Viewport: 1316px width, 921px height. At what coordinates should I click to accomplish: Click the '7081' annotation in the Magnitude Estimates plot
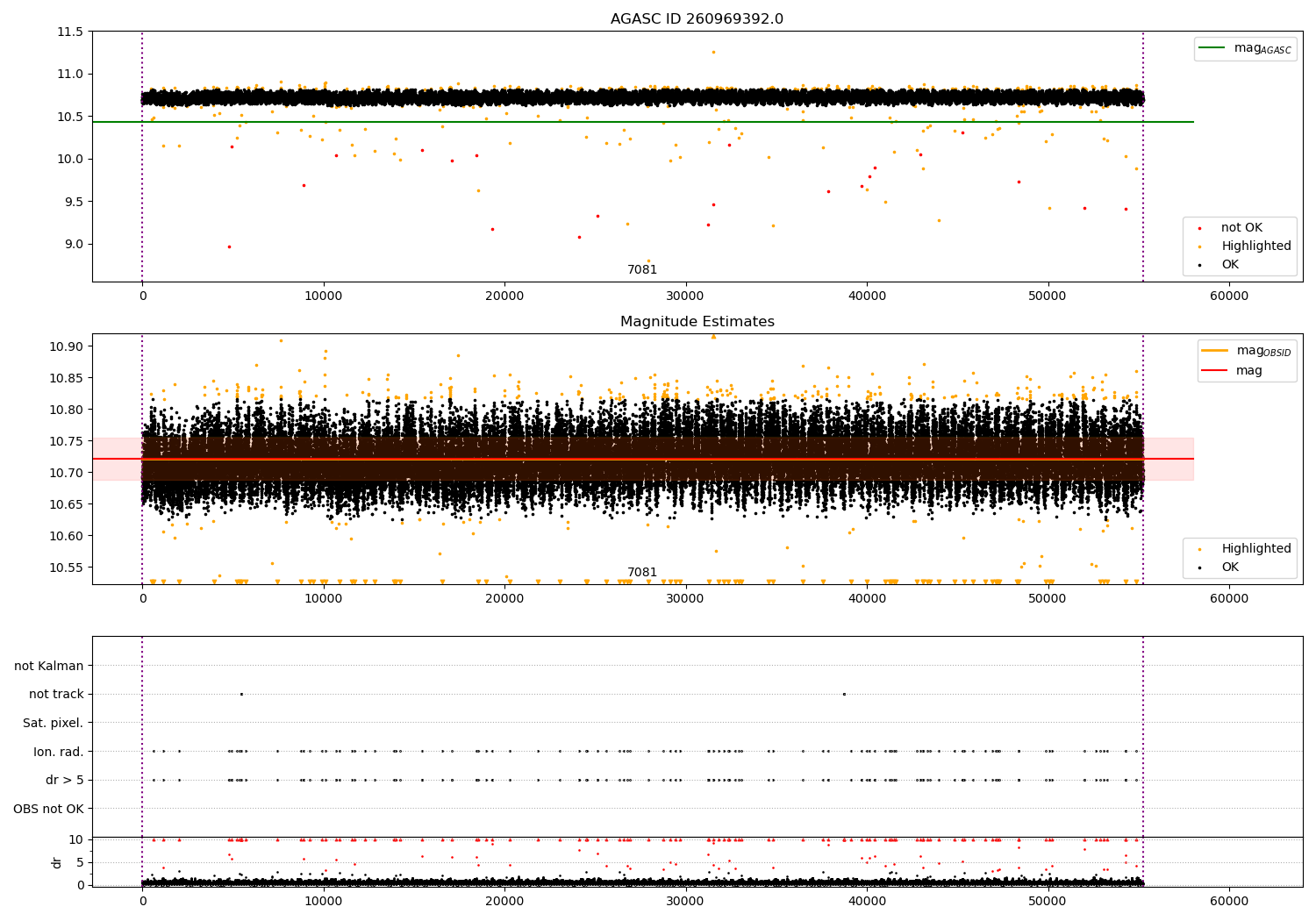[x=642, y=573]
